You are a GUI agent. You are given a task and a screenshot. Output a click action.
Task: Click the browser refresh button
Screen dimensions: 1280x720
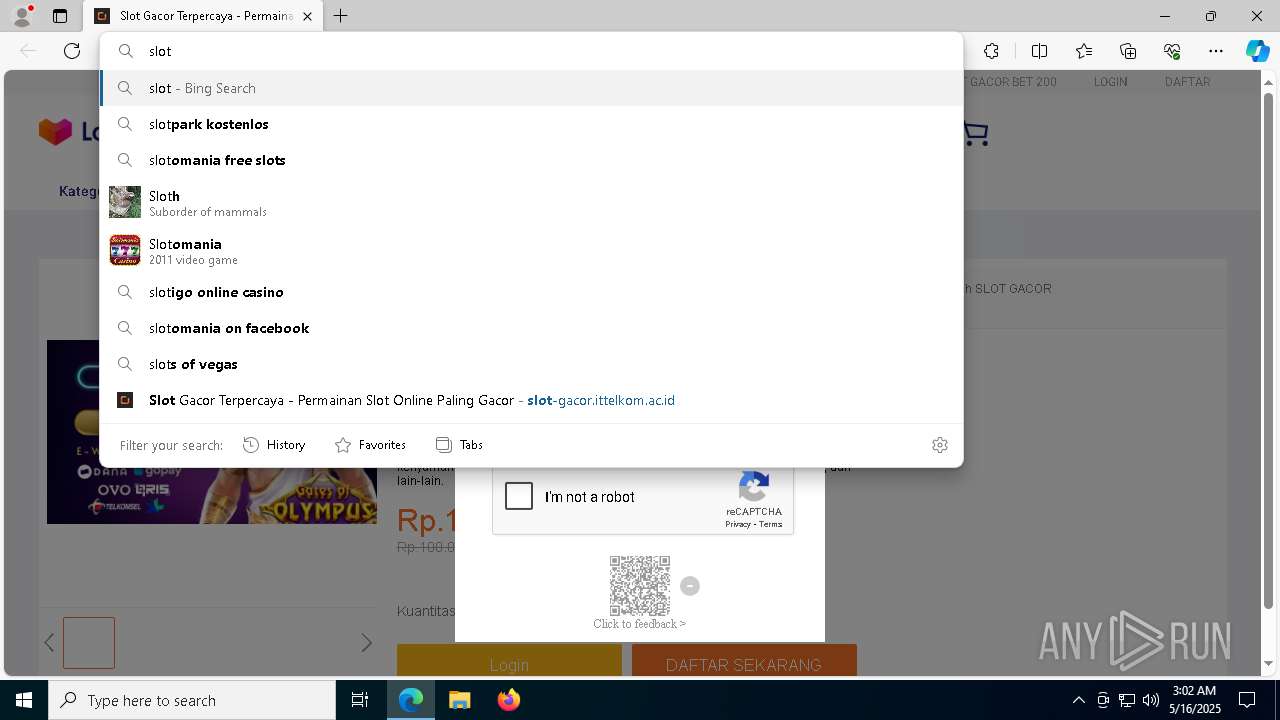72,51
